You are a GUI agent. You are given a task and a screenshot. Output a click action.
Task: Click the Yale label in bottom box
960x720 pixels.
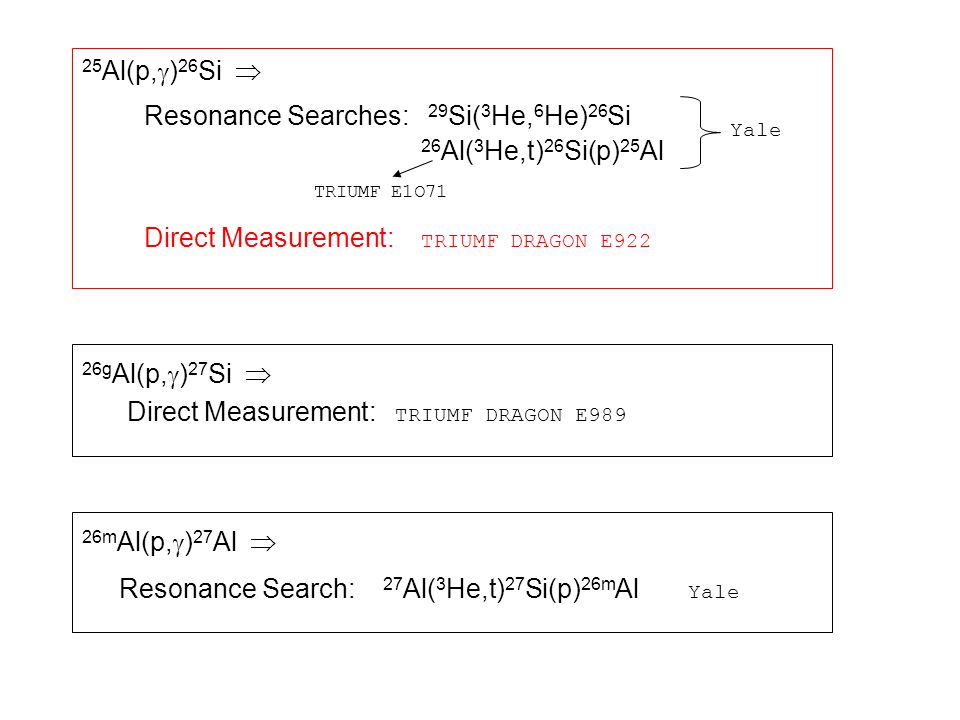713,592
